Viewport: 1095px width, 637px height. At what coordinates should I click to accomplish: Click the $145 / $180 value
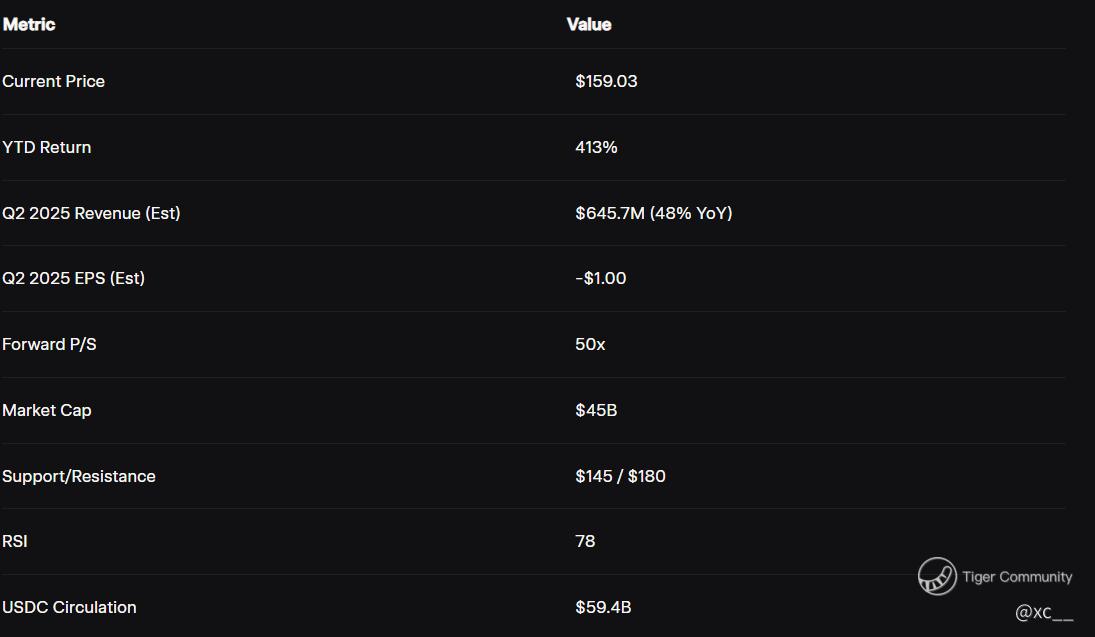click(x=620, y=476)
